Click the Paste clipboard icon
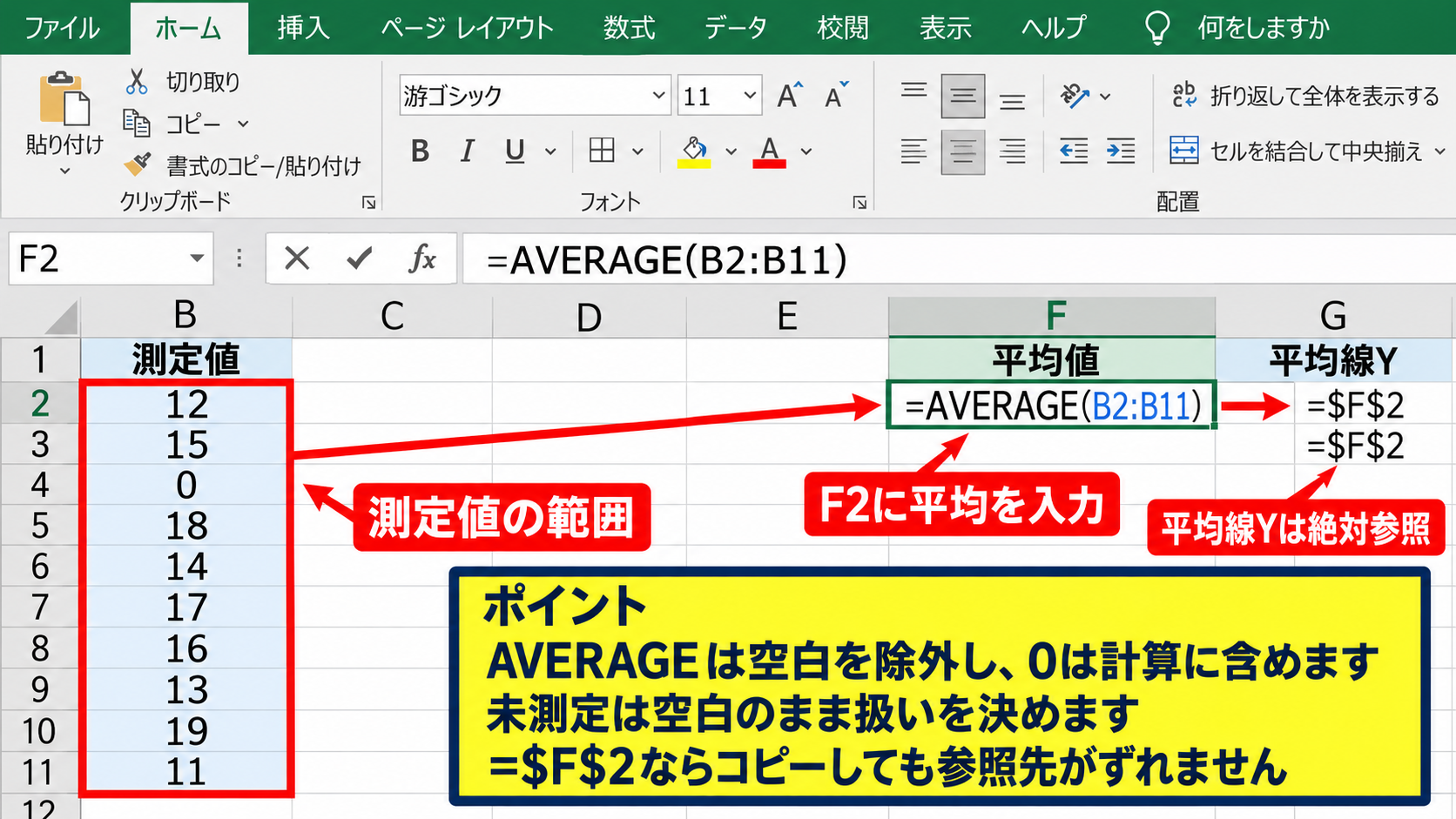This screenshot has height=819, width=1456. [64, 98]
